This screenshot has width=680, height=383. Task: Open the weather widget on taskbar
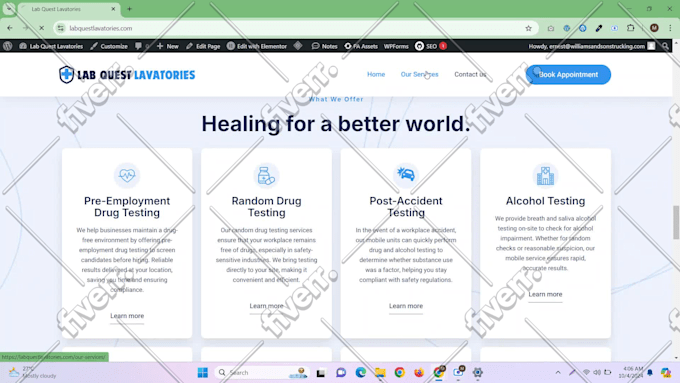[33, 372]
